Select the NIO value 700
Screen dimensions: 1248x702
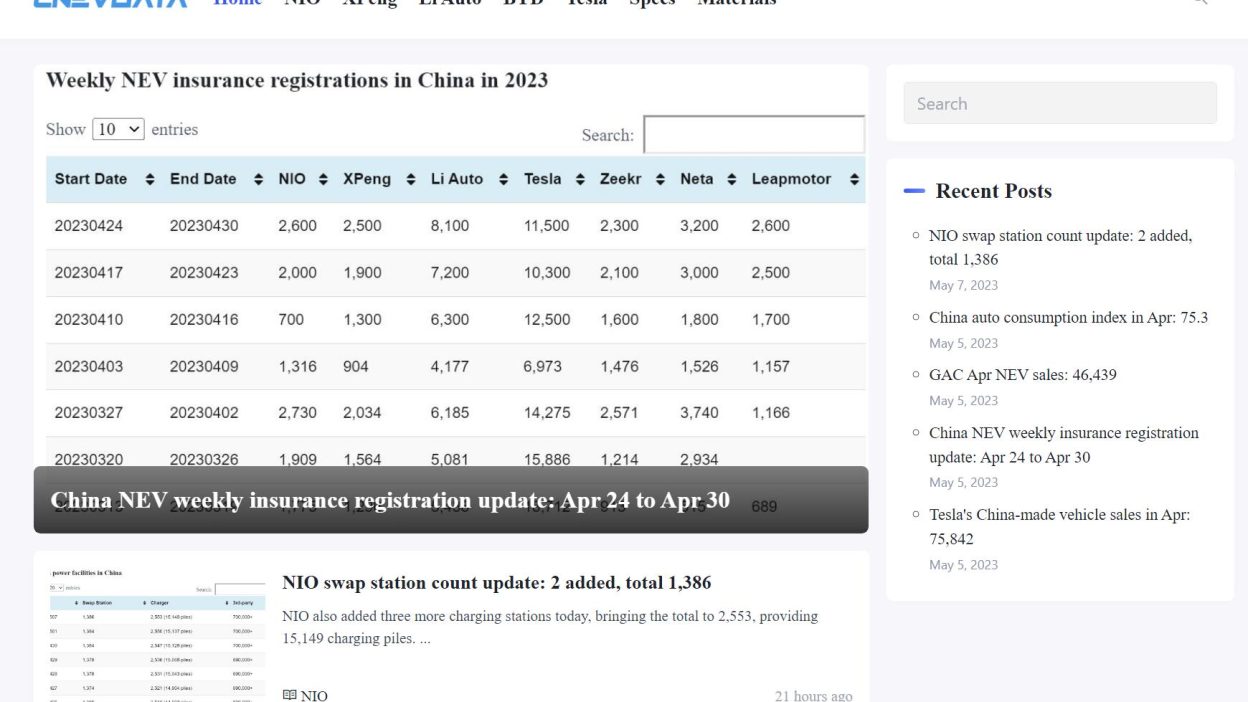click(291, 319)
